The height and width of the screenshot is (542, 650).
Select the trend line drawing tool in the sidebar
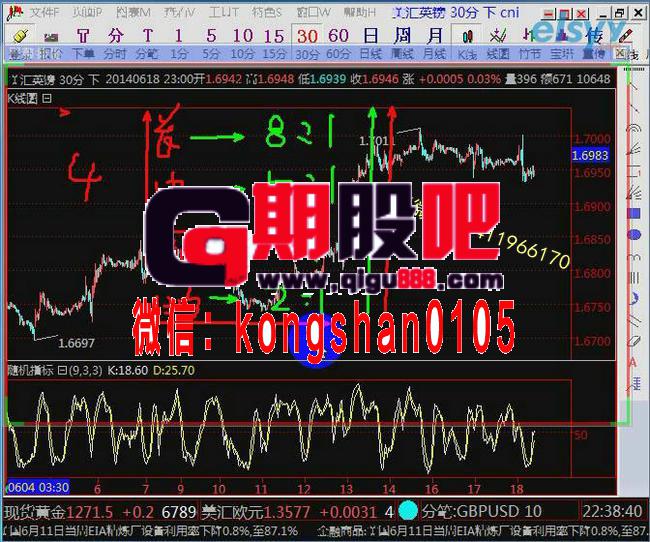point(633,88)
